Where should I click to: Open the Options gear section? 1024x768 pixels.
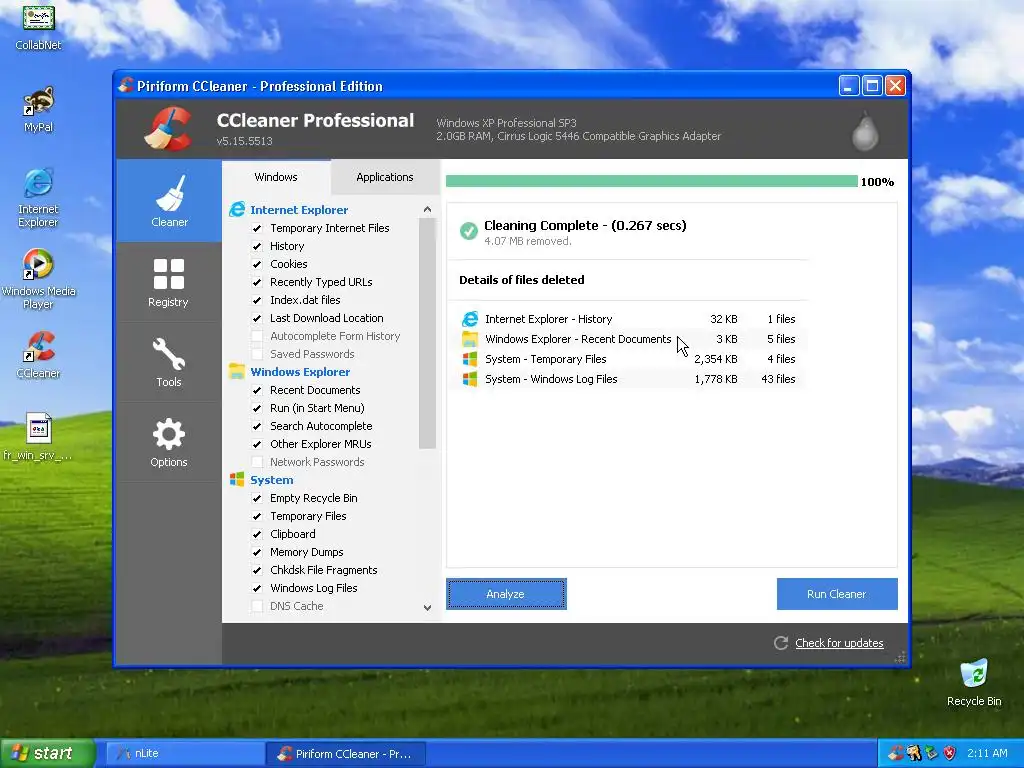click(168, 442)
